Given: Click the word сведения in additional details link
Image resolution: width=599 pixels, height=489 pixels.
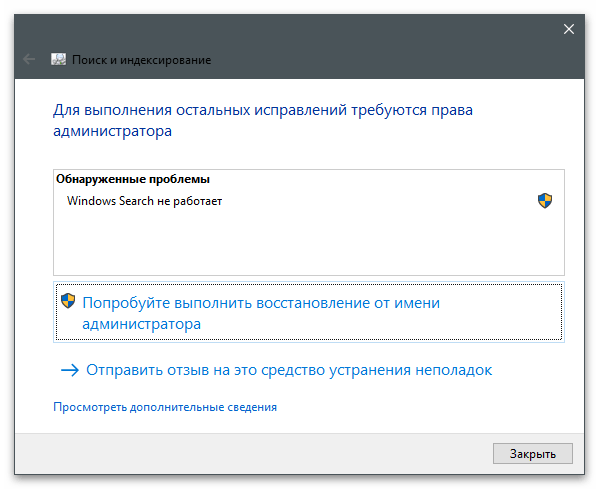Looking at the screenshot, I should [x=252, y=407].
